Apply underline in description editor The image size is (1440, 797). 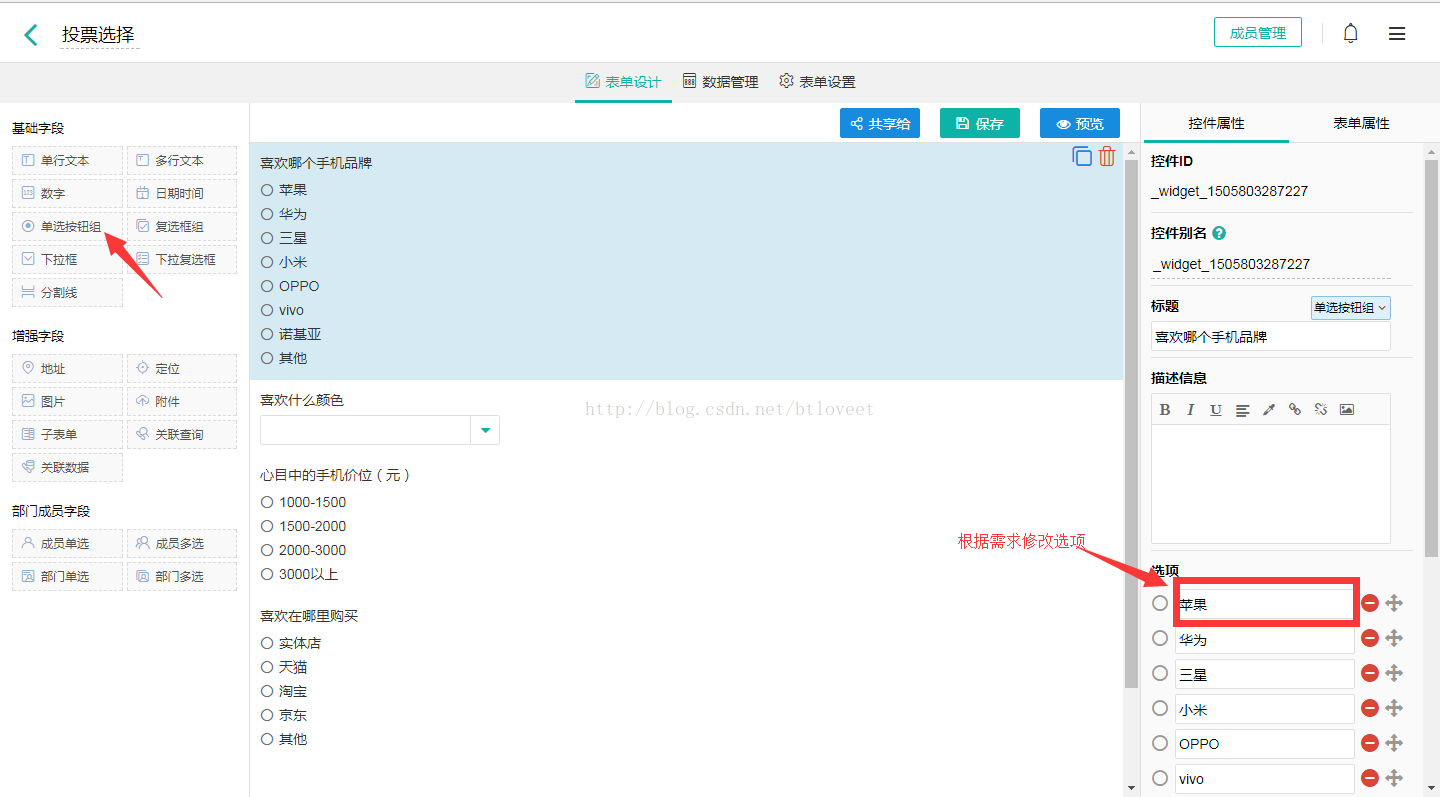pyautogui.click(x=1216, y=409)
